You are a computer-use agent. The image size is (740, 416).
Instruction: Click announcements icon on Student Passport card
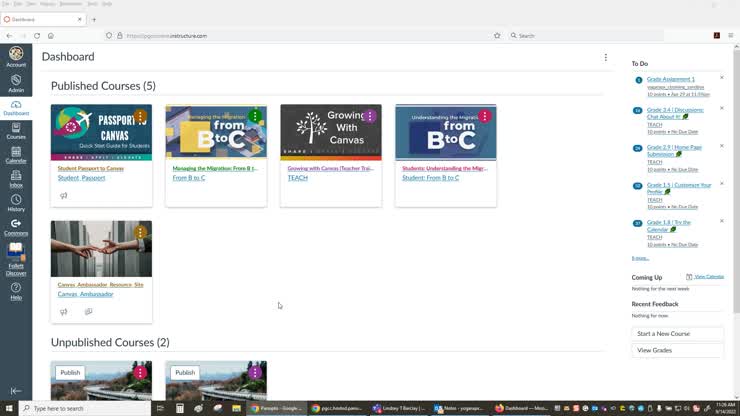64,196
